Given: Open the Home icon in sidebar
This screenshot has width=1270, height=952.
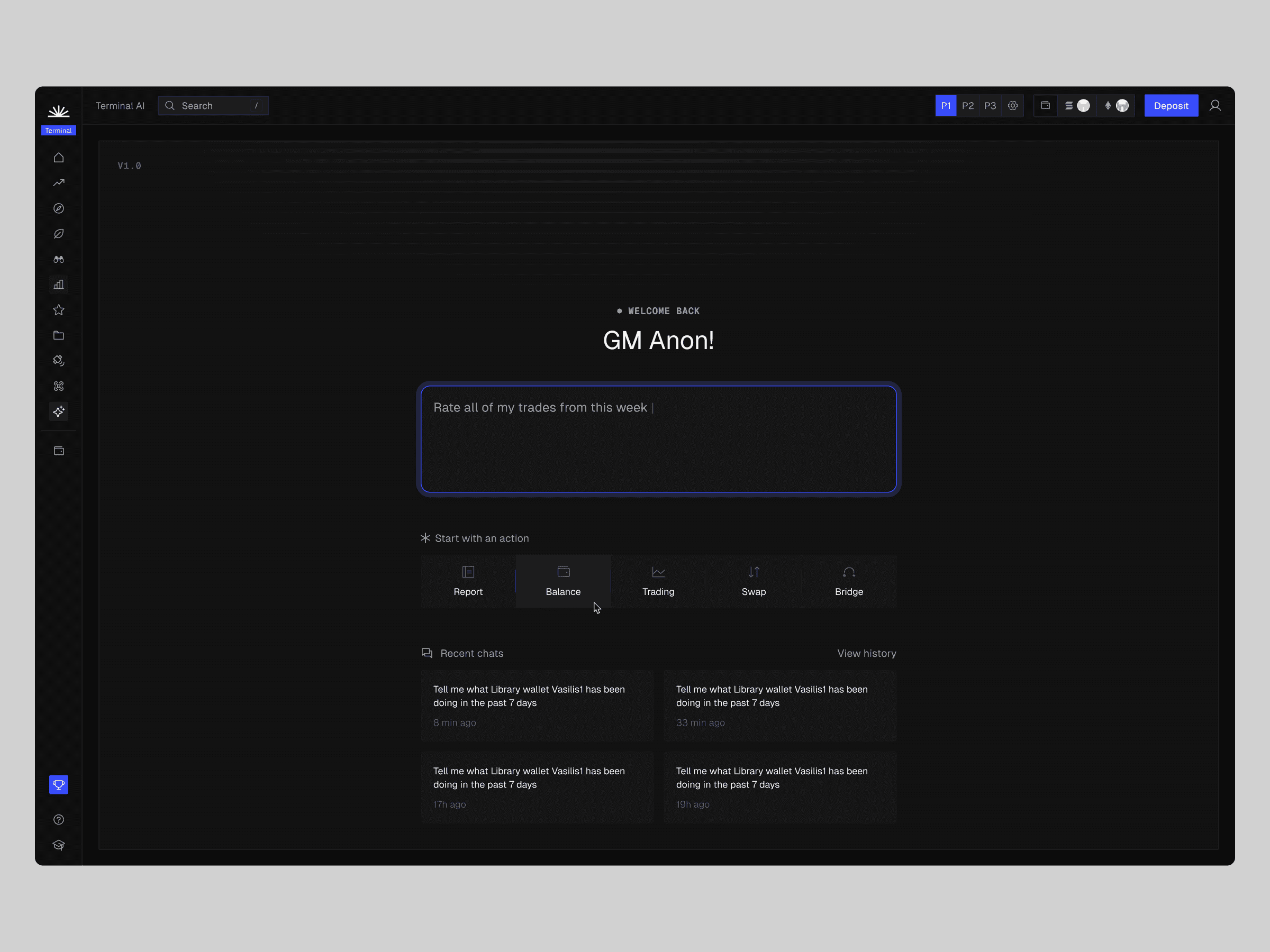Looking at the screenshot, I should tap(59, 157).
